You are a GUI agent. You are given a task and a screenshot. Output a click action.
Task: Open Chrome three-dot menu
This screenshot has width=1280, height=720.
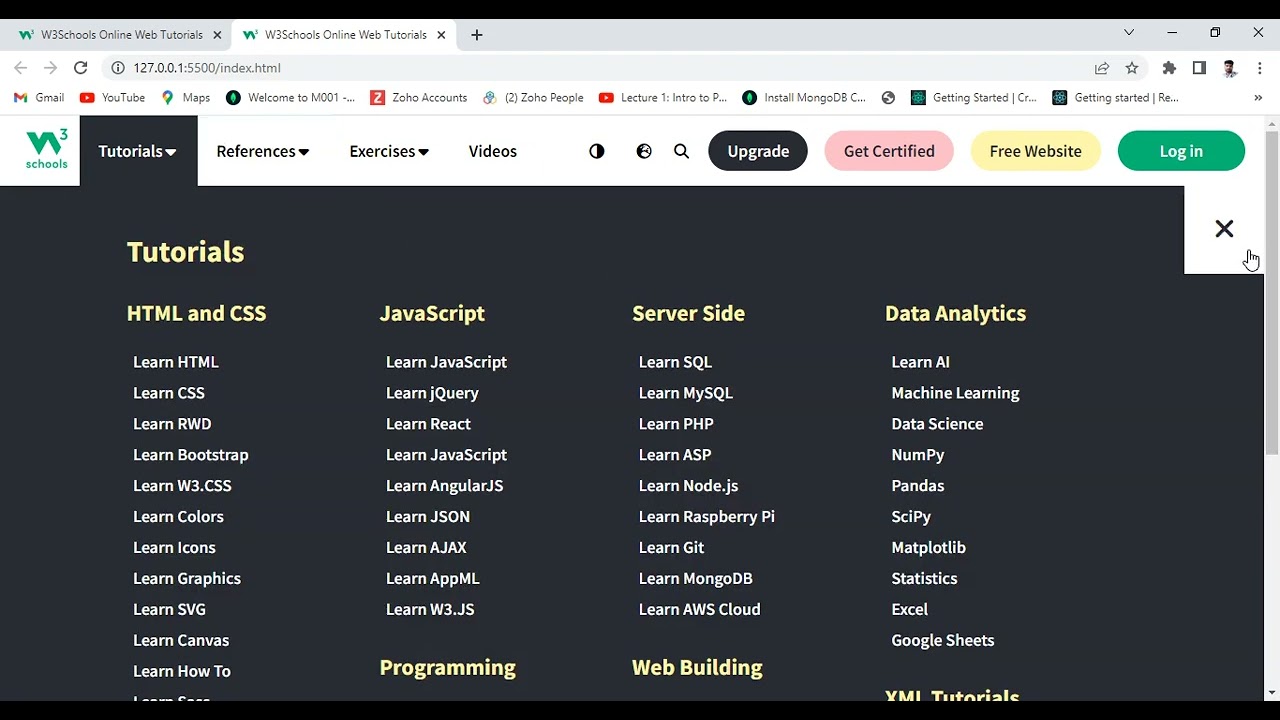tap(1260, 68)
